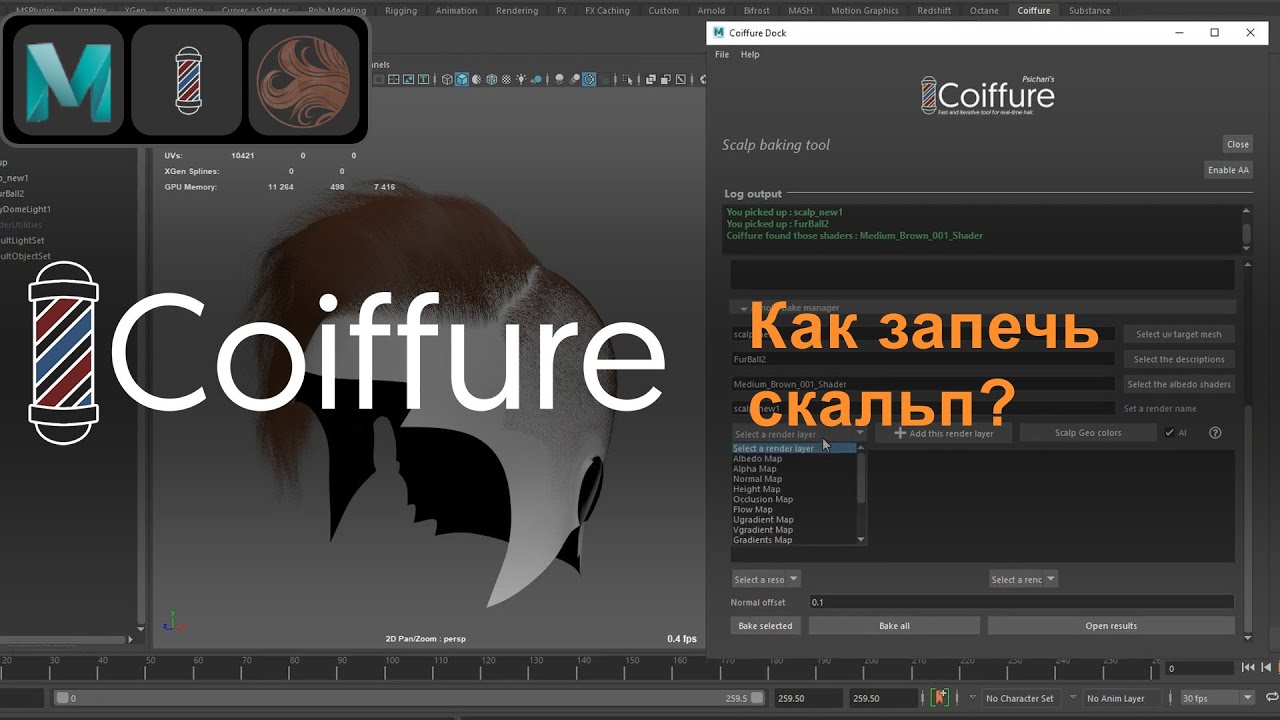1280x720 pixels.
Task: Toggle textured display checker icon
Action: (506, 79)
